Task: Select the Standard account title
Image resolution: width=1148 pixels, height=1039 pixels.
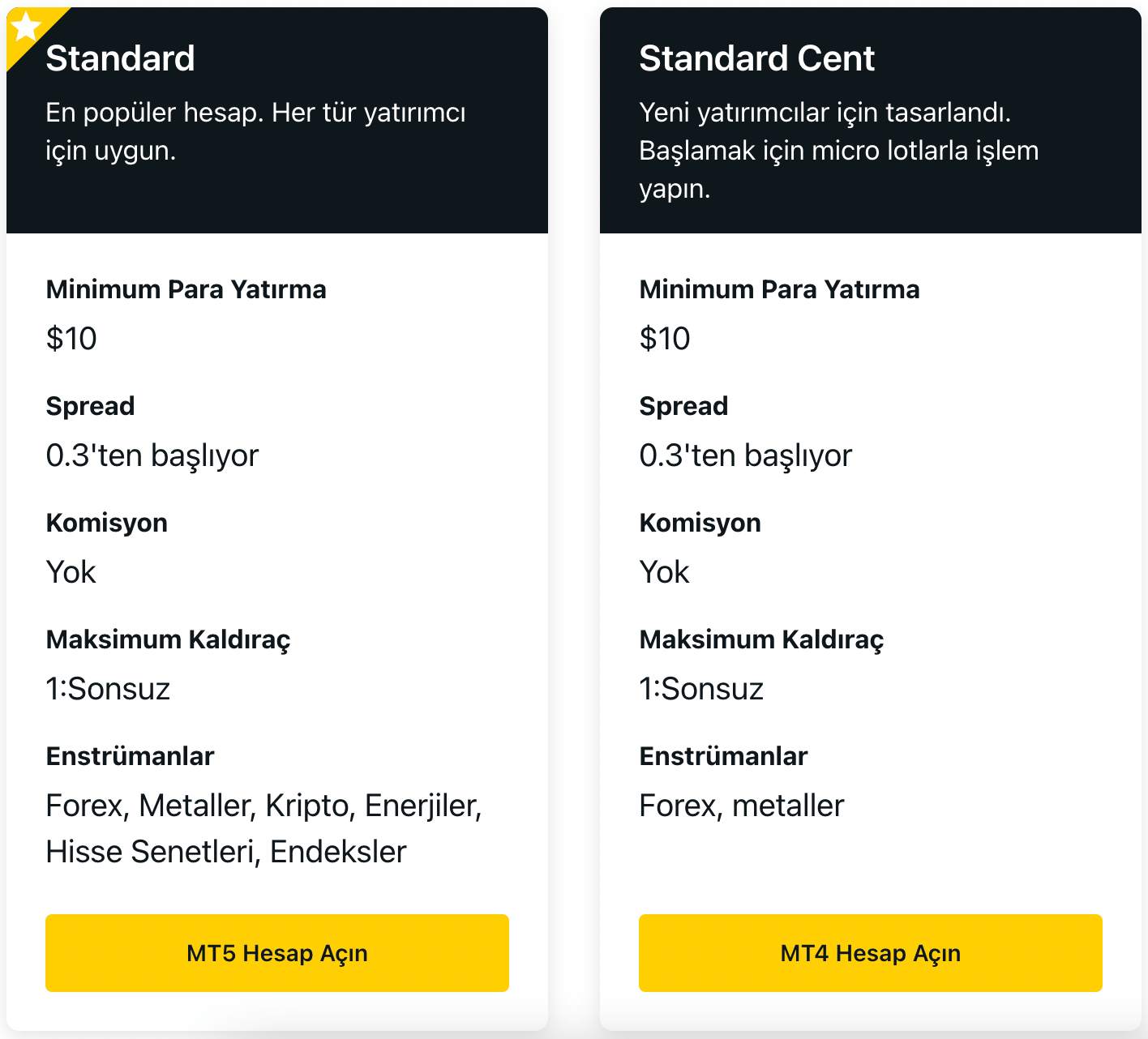Action: (x=120, y=58)
